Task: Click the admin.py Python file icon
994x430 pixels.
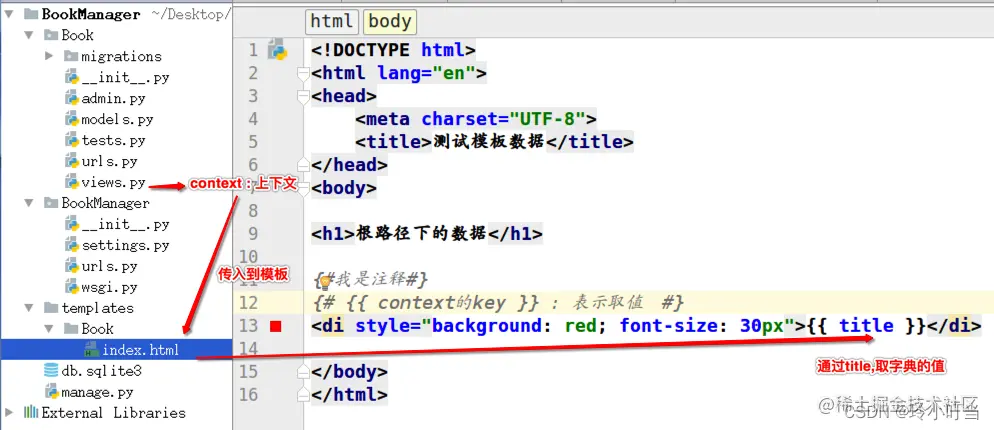Action: click(x=71, y=98)
